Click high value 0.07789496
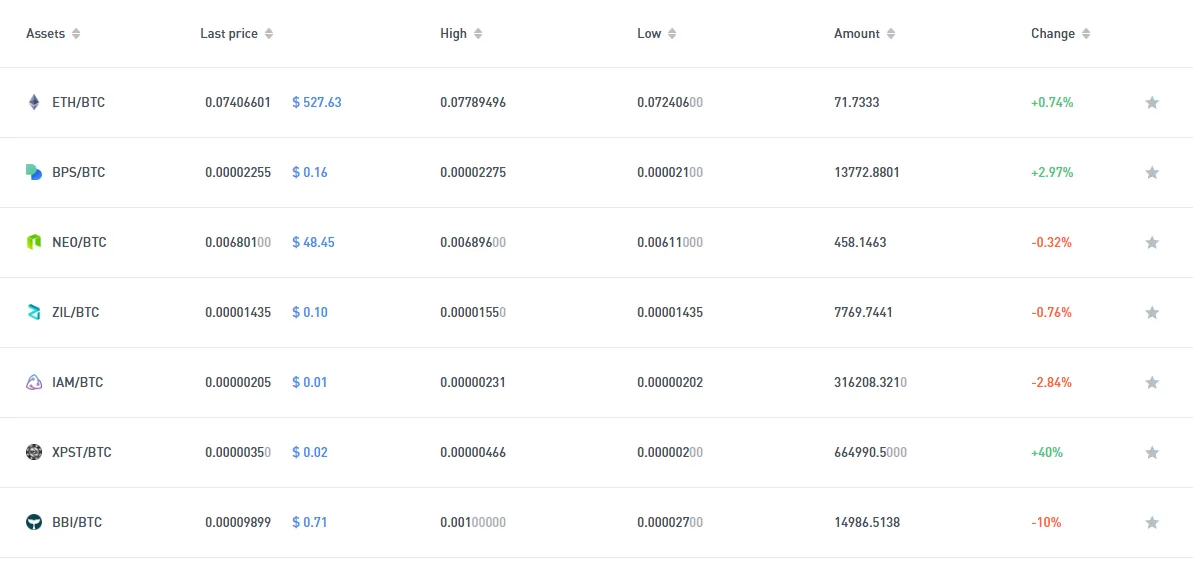The height and width of the screenshot is (578, 1193). click(472, 102)
